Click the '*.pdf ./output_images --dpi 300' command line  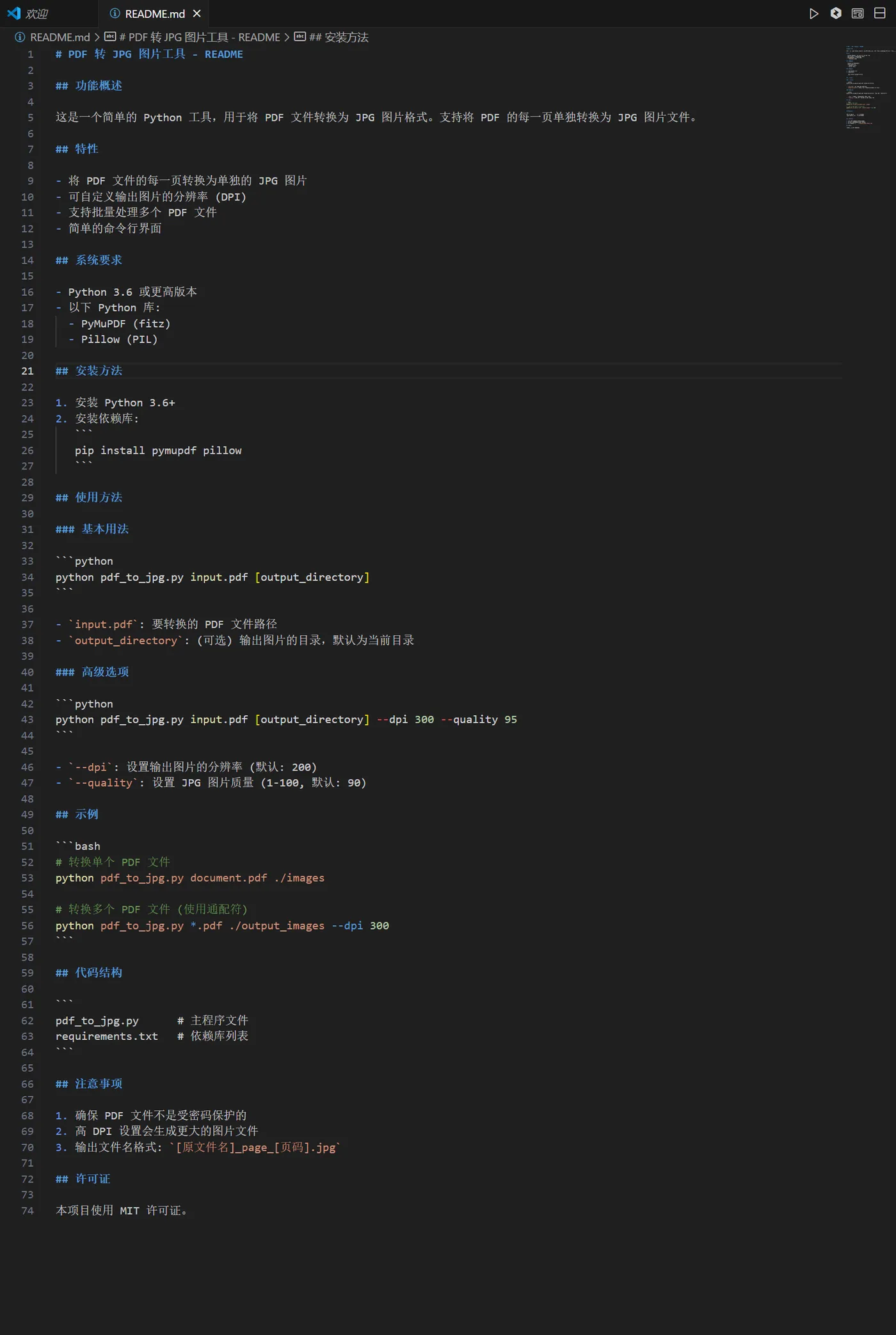222,925
